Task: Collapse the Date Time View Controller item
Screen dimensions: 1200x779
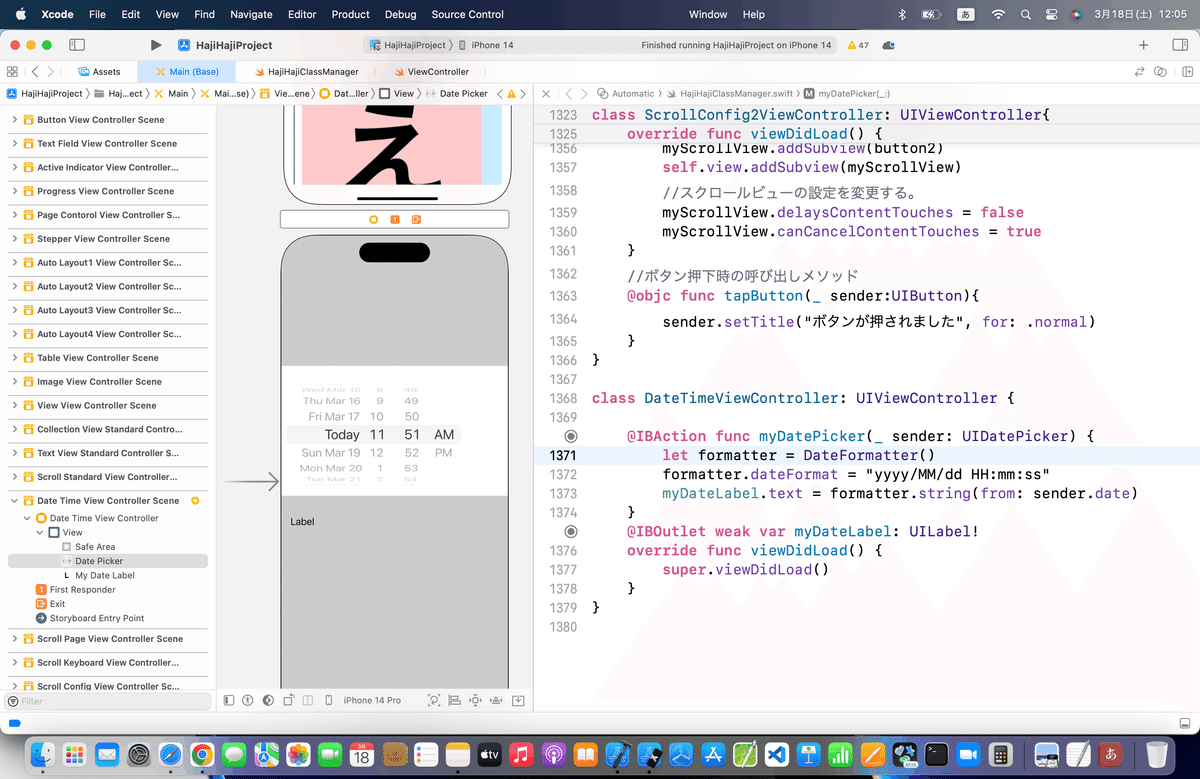Action: (28, 518)
